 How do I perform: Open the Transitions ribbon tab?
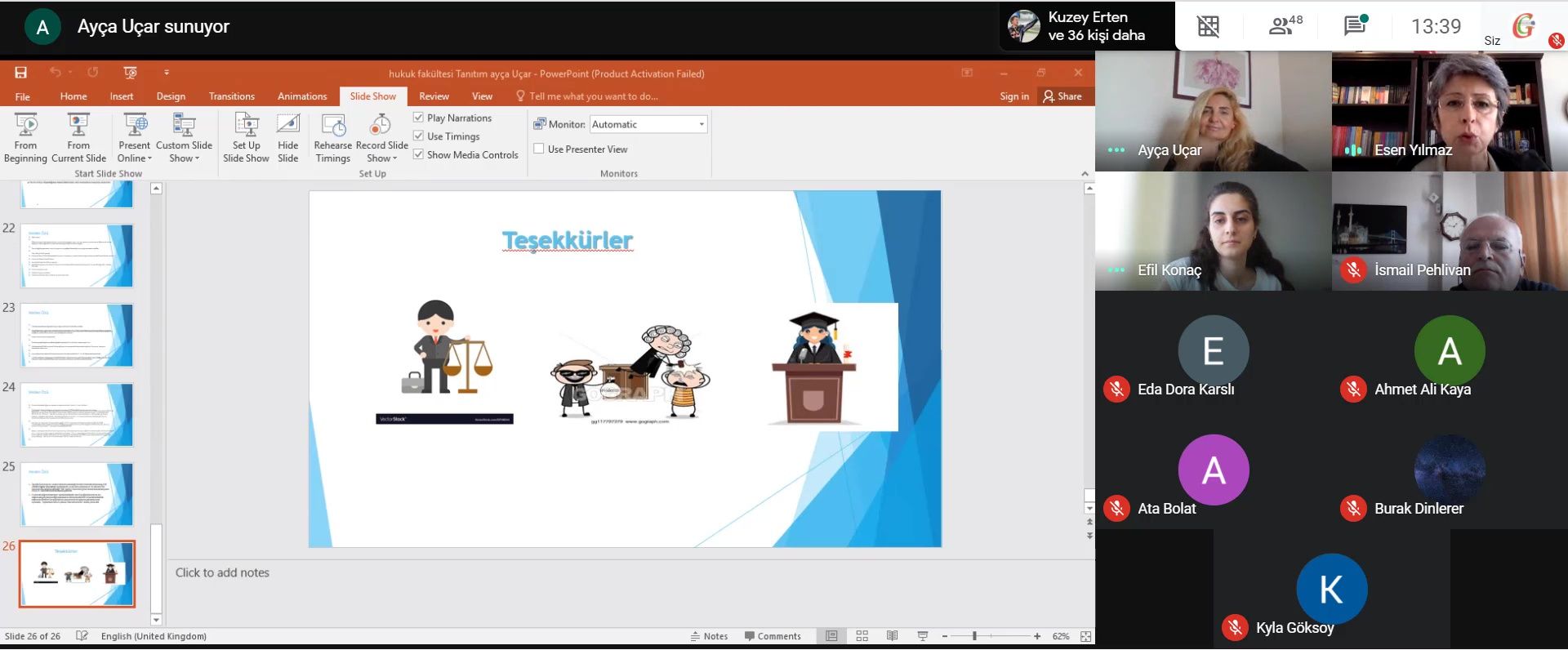point(231,96)
